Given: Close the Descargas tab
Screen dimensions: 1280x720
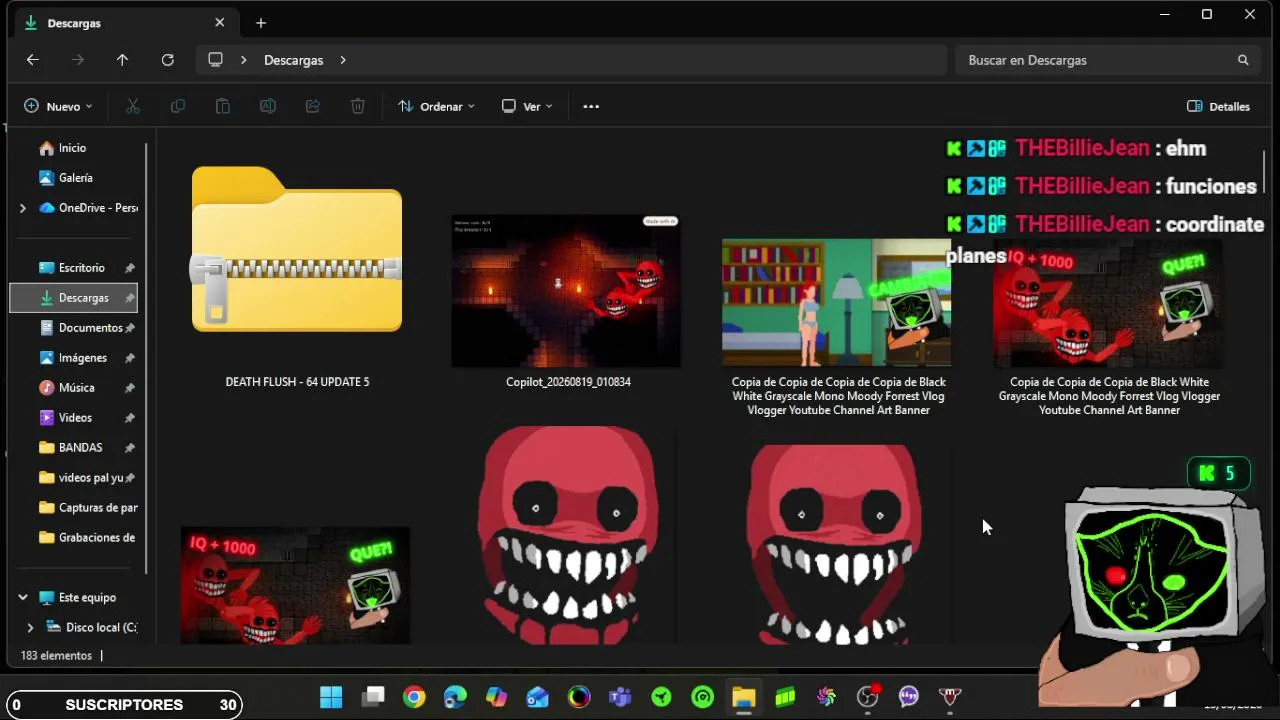Looking at the screenshot, I should click(220, 22).
